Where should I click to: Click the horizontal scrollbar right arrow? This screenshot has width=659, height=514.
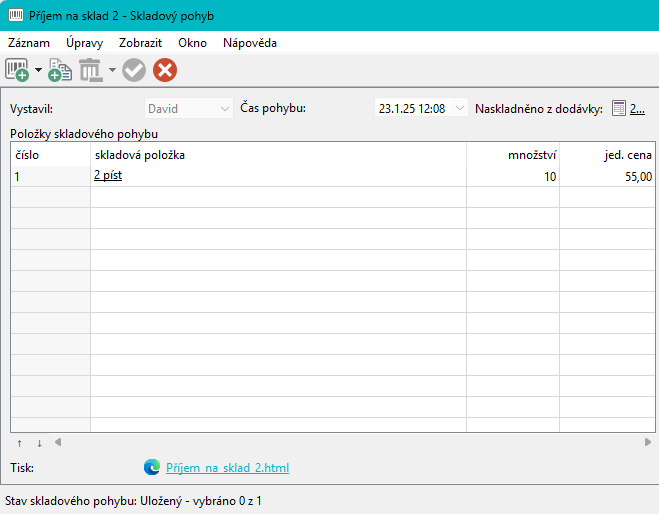[x=648, y=442]
